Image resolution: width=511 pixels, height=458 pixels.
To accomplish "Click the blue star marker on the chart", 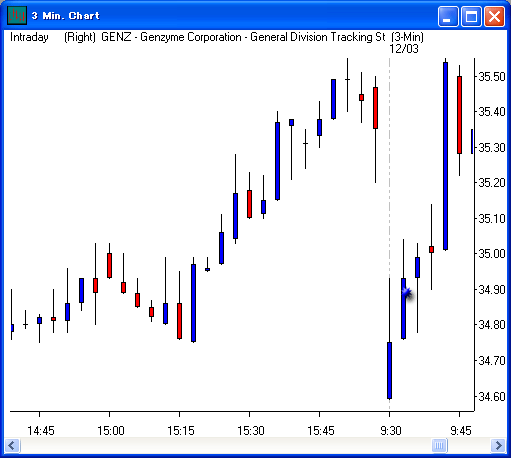I will 407,293.
